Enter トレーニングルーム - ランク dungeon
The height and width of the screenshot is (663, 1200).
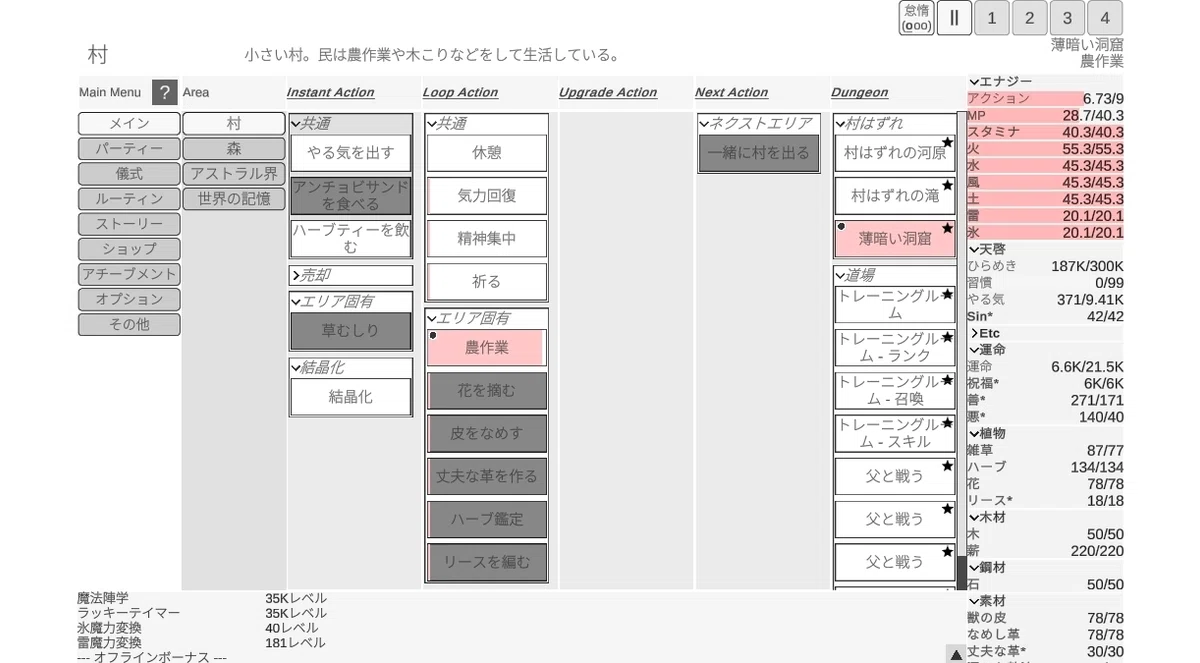895,347
